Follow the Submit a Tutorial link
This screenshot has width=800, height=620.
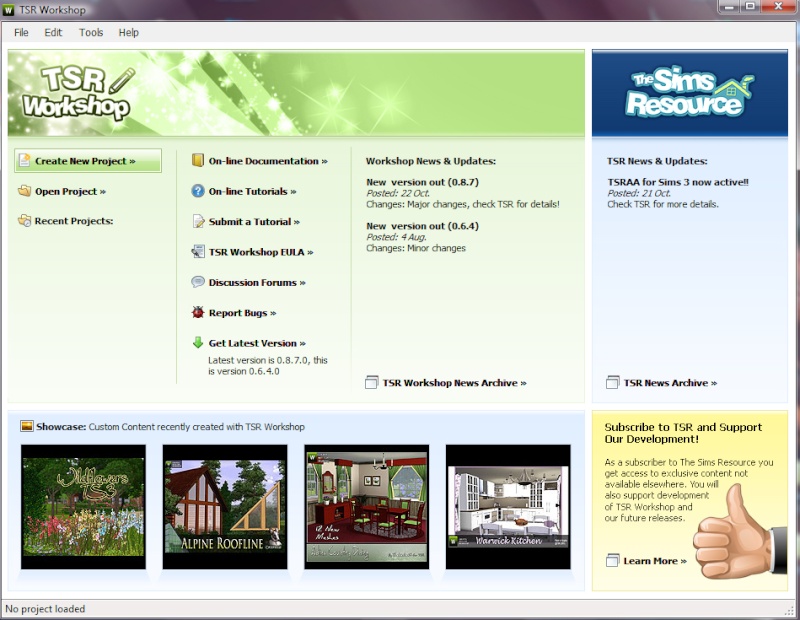pos(254,221)
